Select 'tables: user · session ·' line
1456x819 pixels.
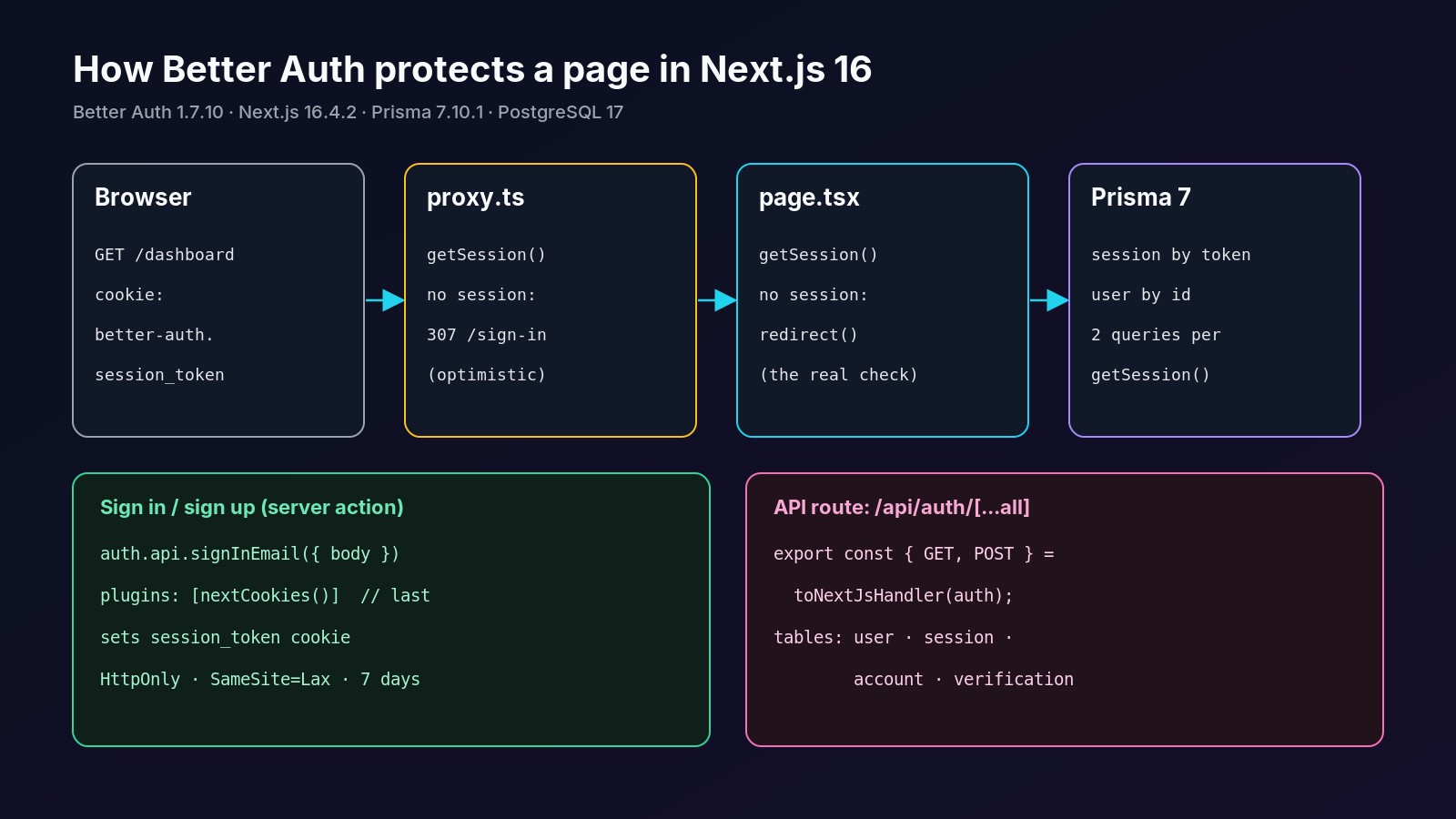pyautogui.click(x=893, y=638)
